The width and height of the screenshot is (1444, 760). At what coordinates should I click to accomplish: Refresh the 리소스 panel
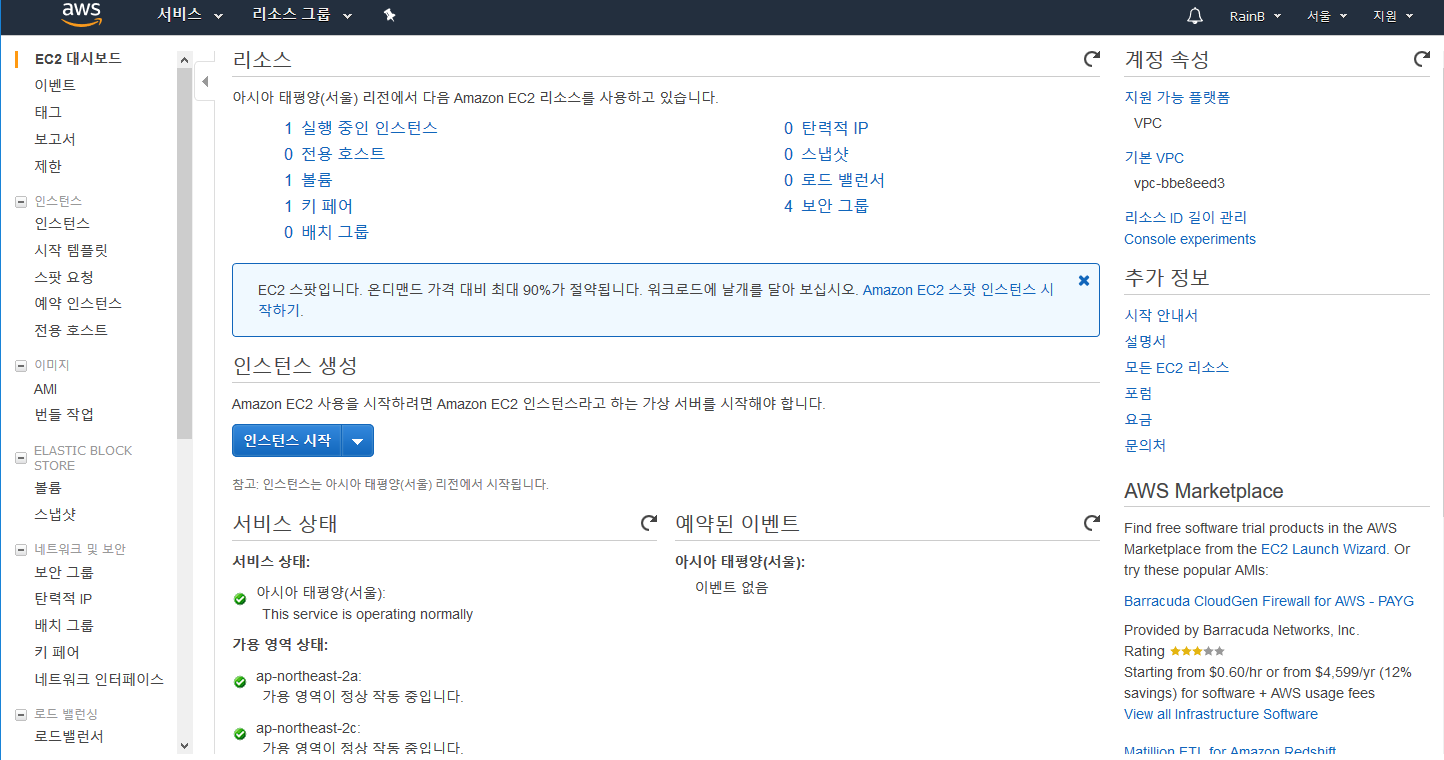[x=1090, y=59]
